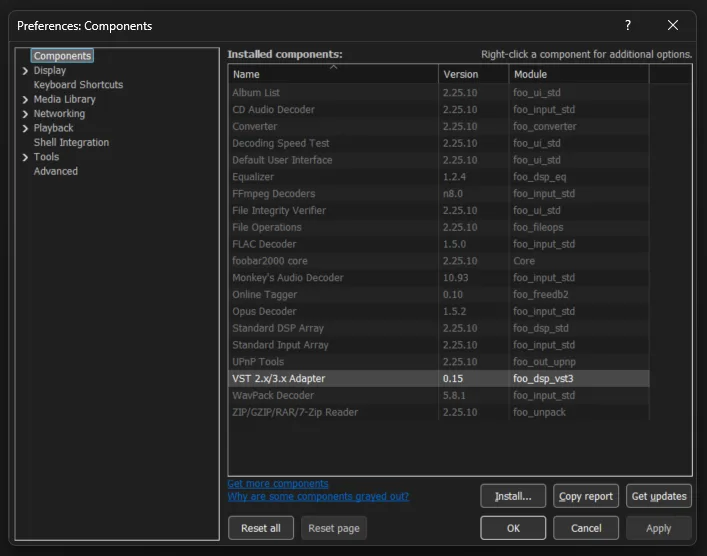Screen dimensions: 707x556
Task: Click the Reset page button
Action: tap(334, 528)
